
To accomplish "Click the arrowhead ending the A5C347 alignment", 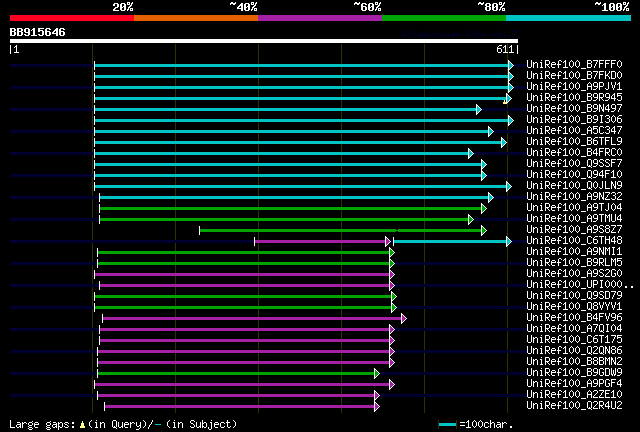I will coord(491,131).
